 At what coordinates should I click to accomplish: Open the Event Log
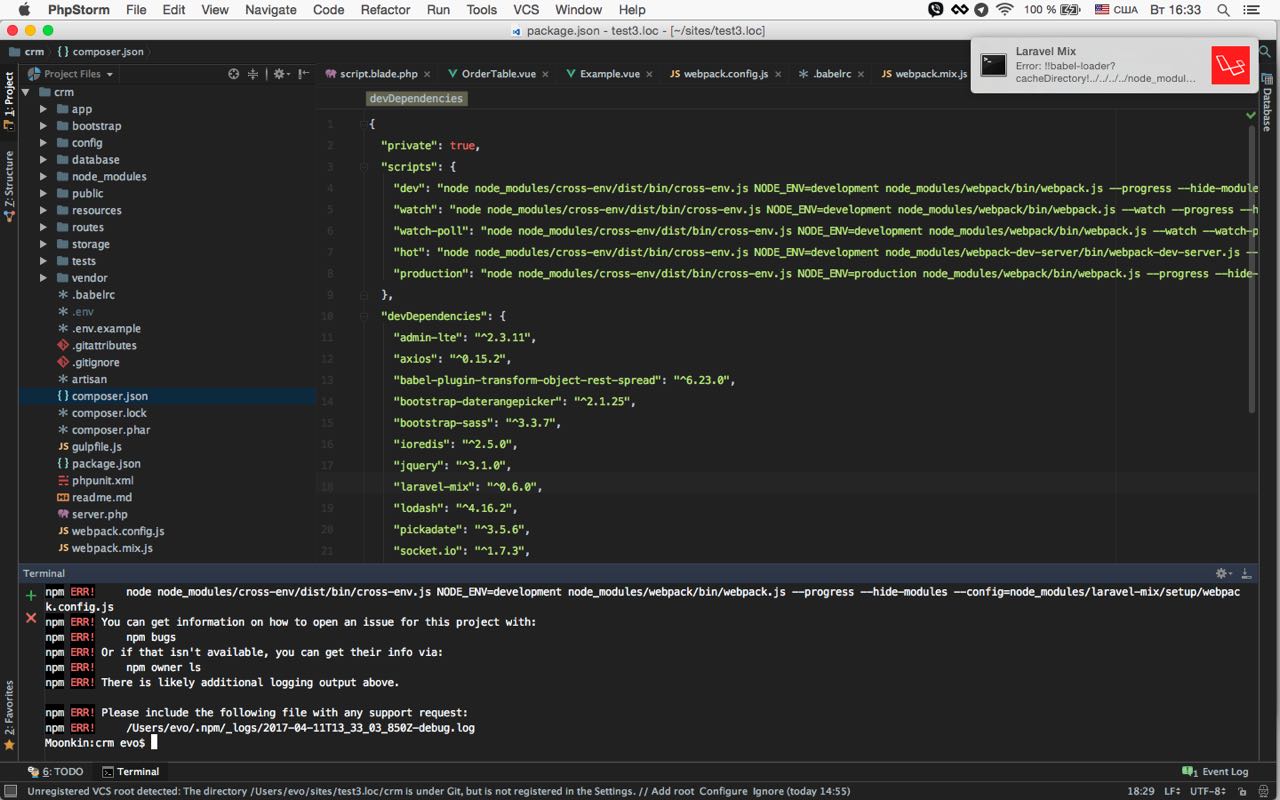coord(1217,772)
